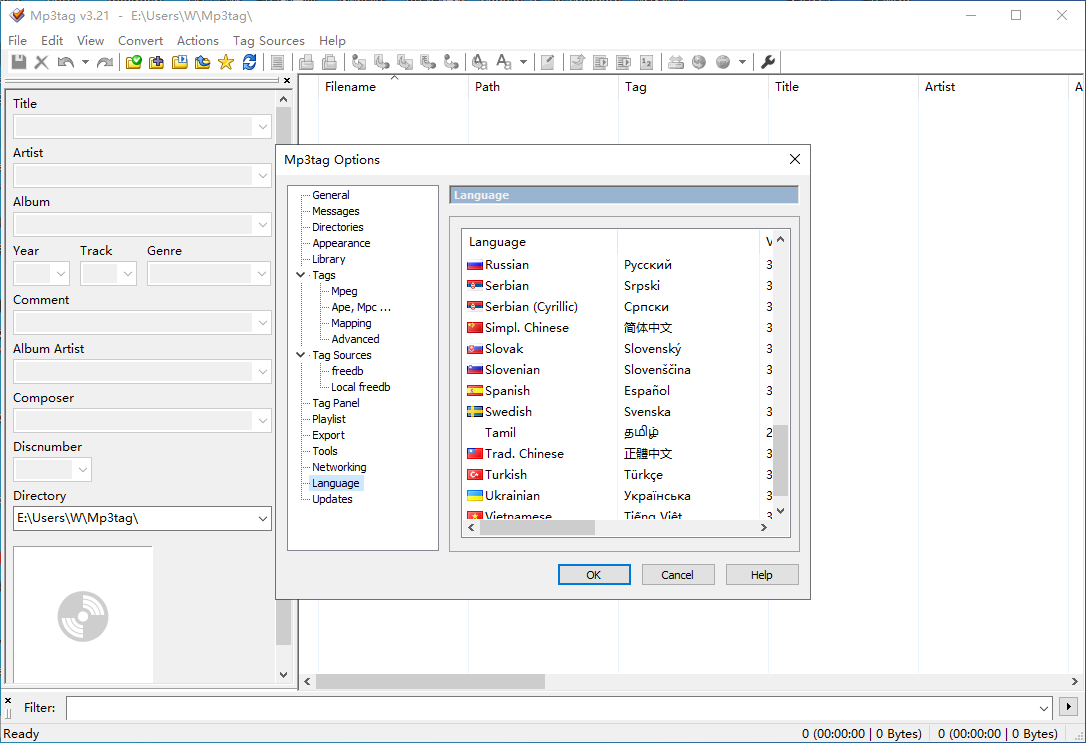
Task: Click OK in Mp3tag Options dialog
Action: [594, 575]
